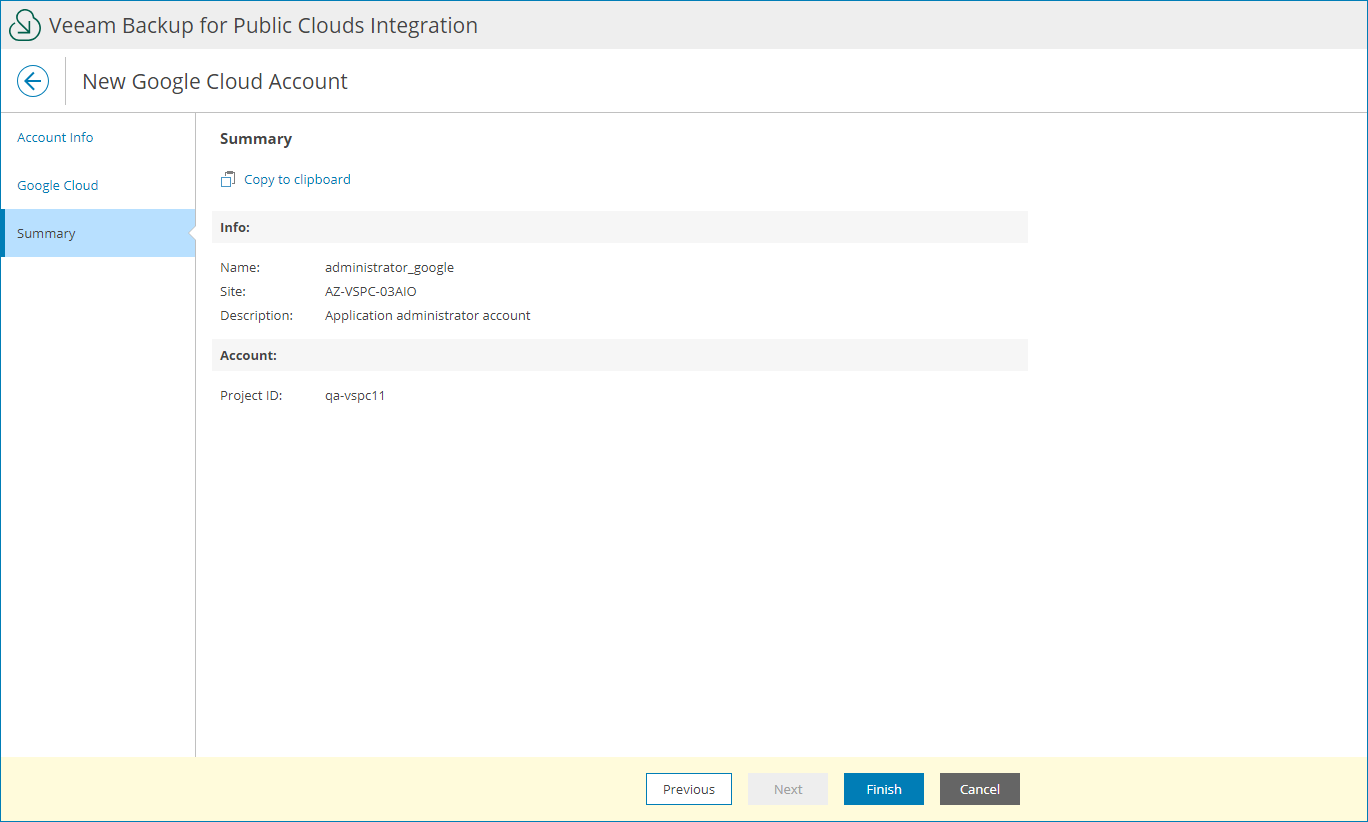Click the Application administrator account description text
1368x822 pixels.
427,316
